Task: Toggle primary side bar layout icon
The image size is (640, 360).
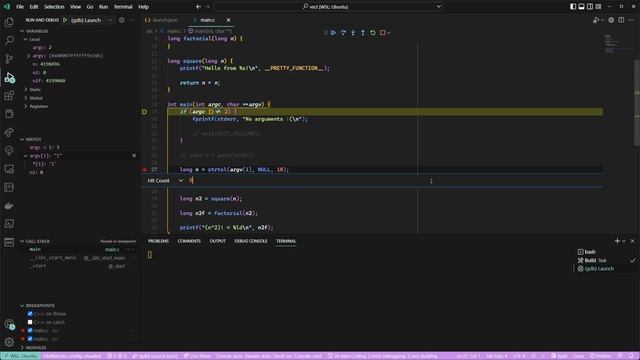Action: (573, 7)
